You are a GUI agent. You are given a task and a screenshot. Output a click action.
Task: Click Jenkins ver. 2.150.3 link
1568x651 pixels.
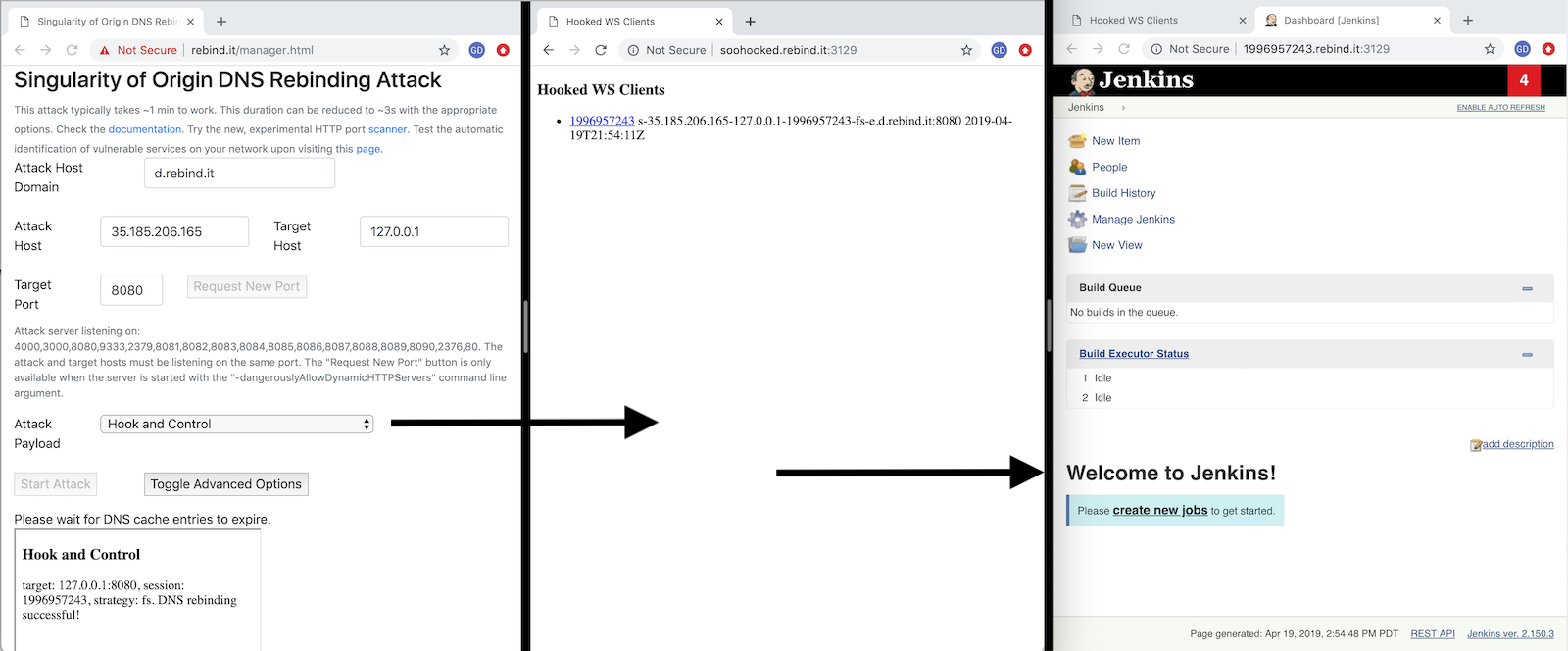[x=1510, y=634]
